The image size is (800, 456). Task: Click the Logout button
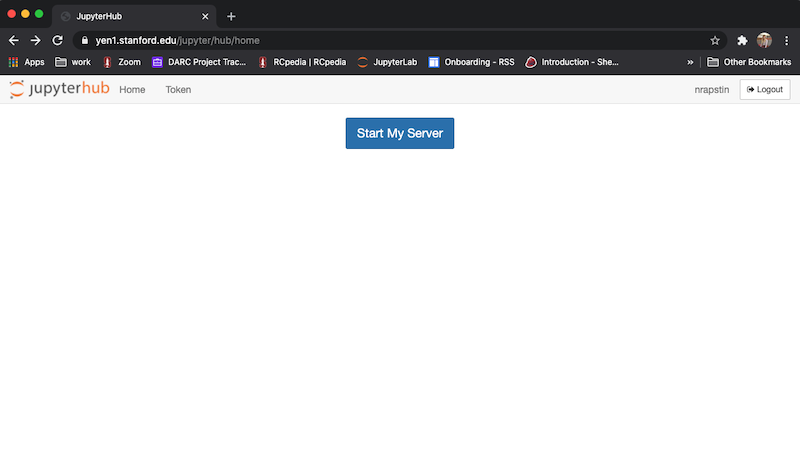point(764,89)
